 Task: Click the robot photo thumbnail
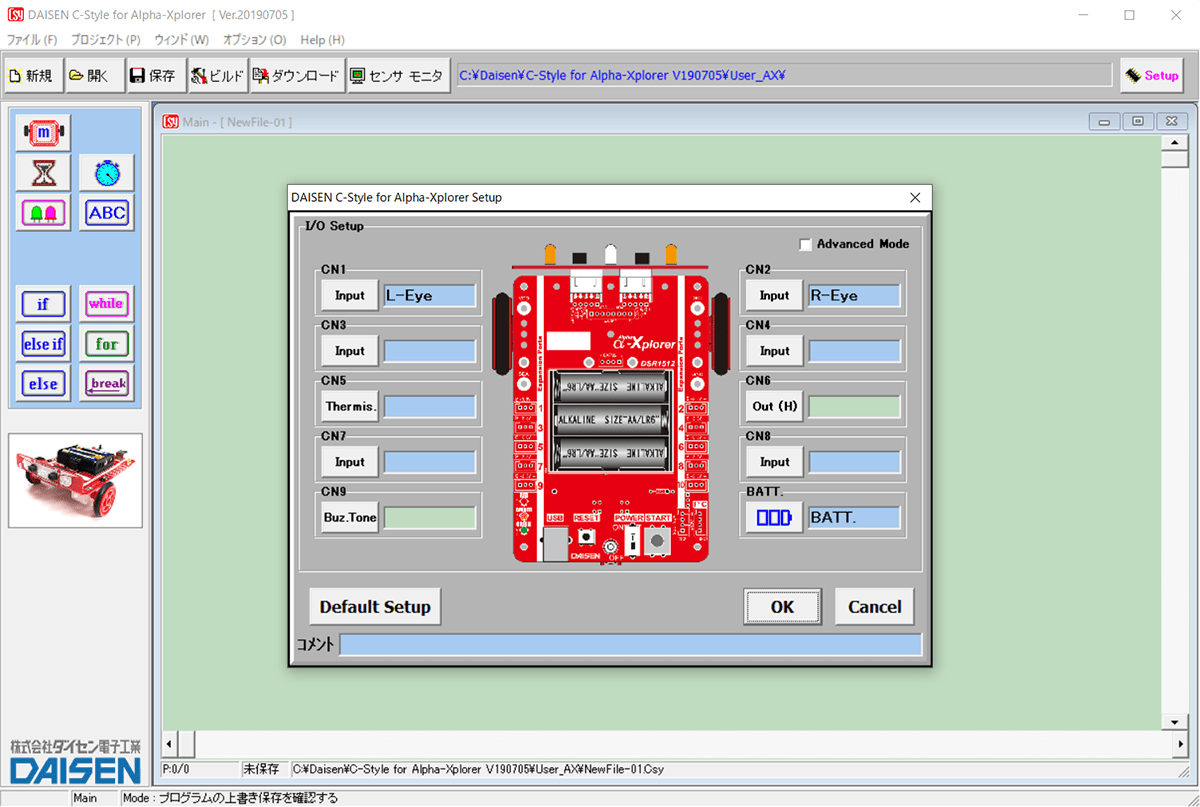(76, 480)
